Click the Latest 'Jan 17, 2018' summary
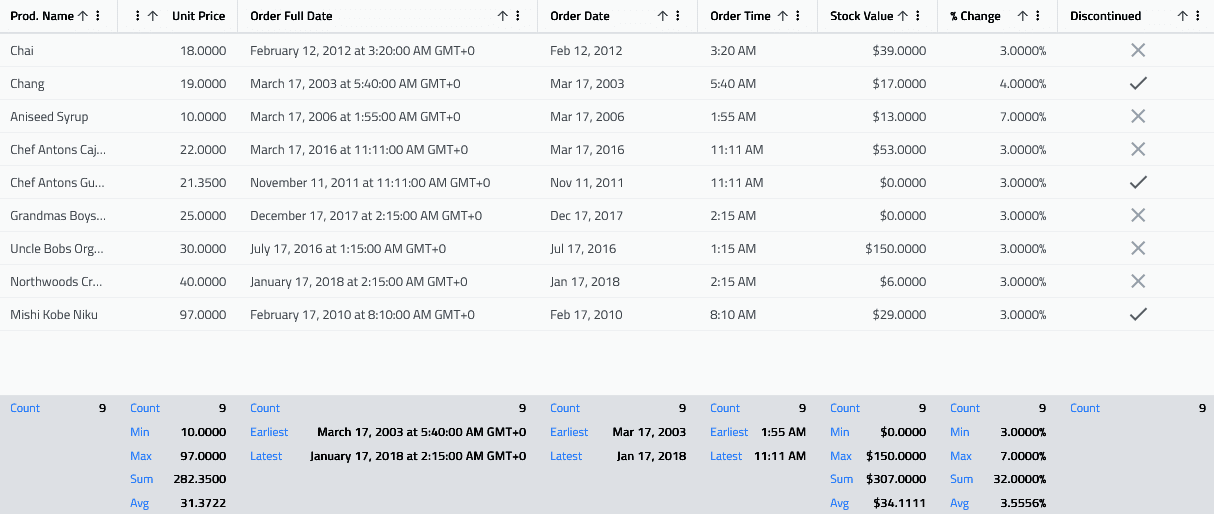 (x=651, y=456)
